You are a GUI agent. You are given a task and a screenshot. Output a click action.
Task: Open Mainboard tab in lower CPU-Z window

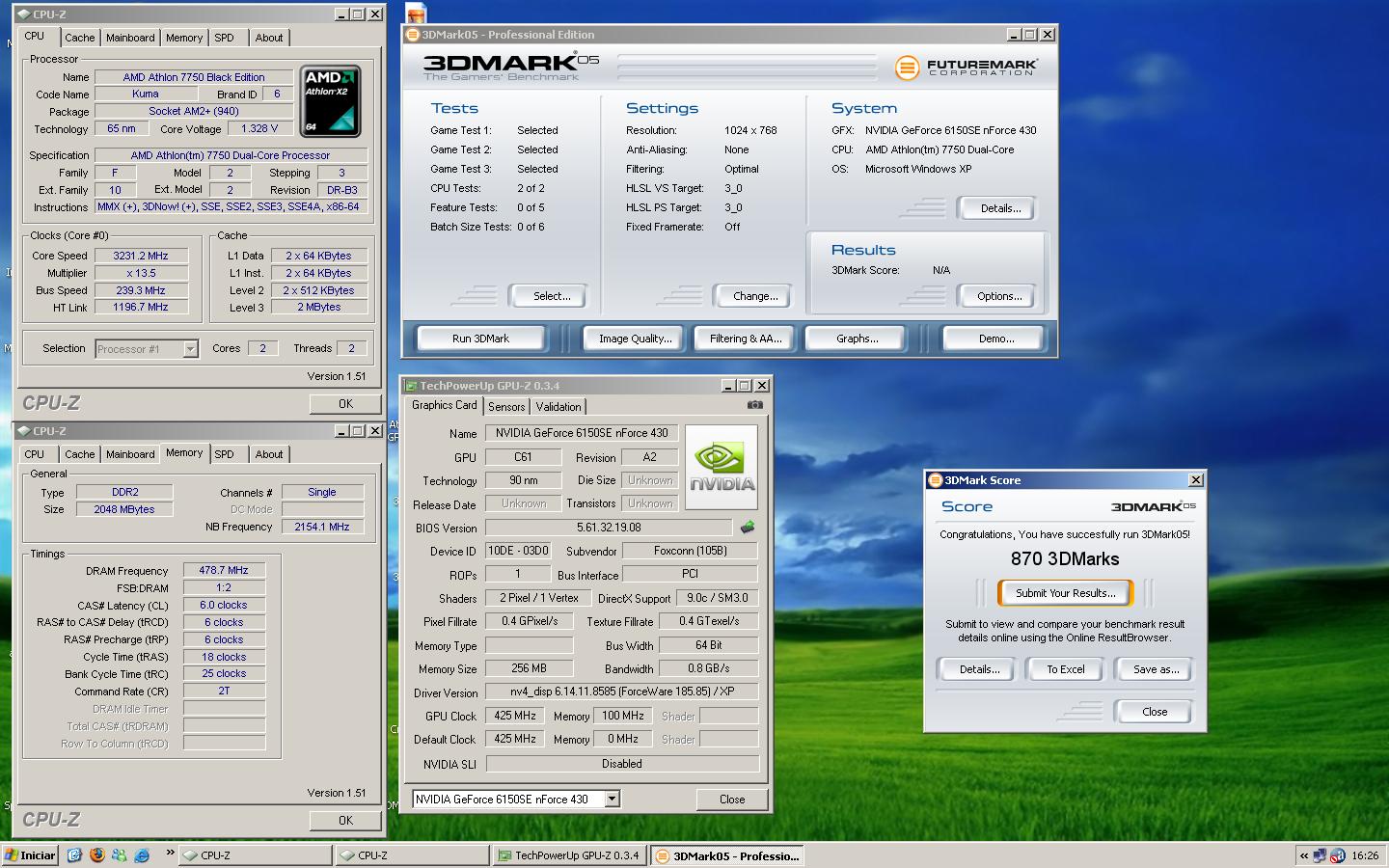coord(130,454)
